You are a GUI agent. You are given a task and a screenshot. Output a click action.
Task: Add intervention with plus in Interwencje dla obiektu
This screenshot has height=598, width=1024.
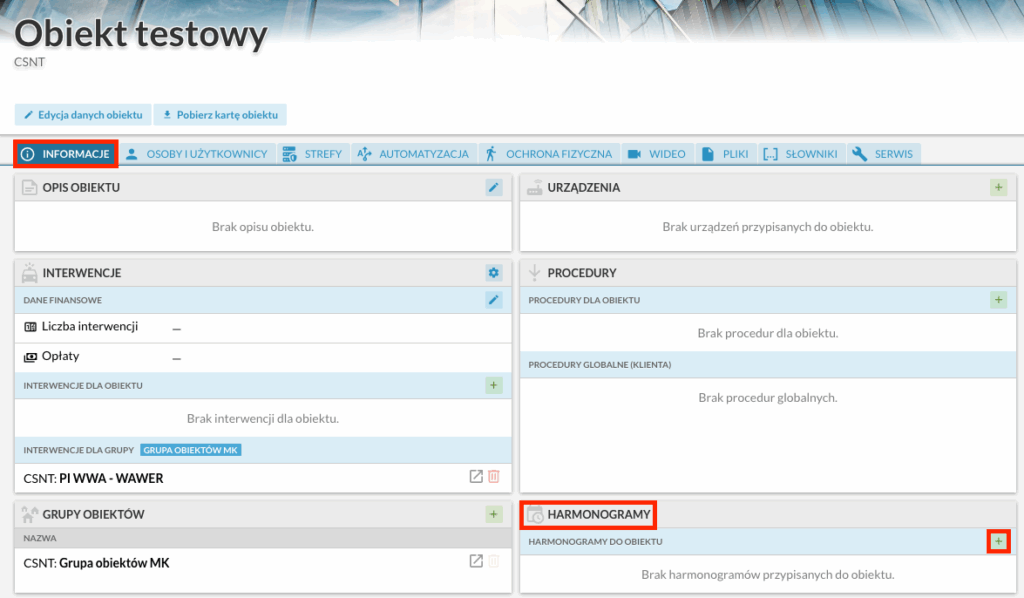493,385
